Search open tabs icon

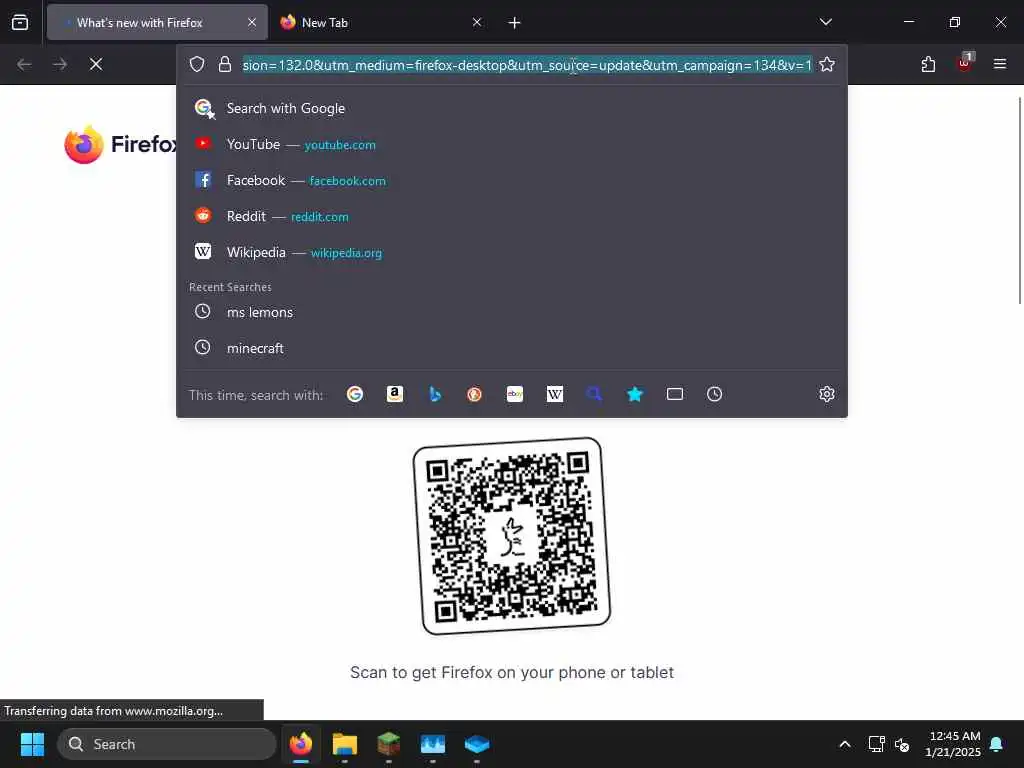[x=675, y=394]
